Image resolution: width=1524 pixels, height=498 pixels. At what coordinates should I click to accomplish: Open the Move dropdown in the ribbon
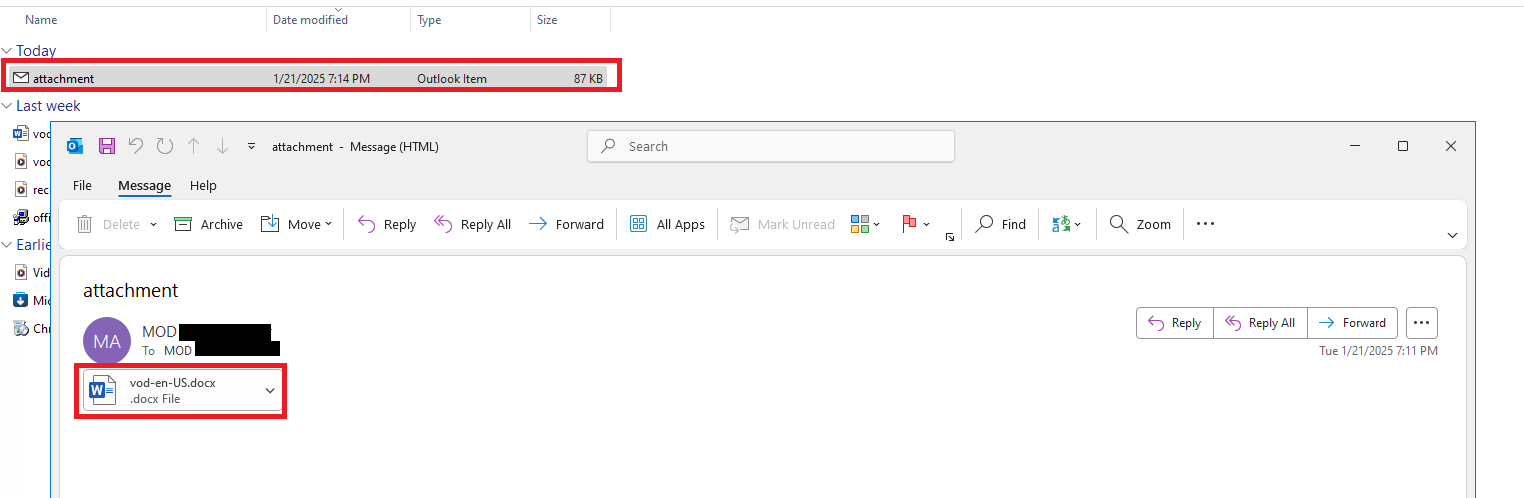(x=296, y=224)
